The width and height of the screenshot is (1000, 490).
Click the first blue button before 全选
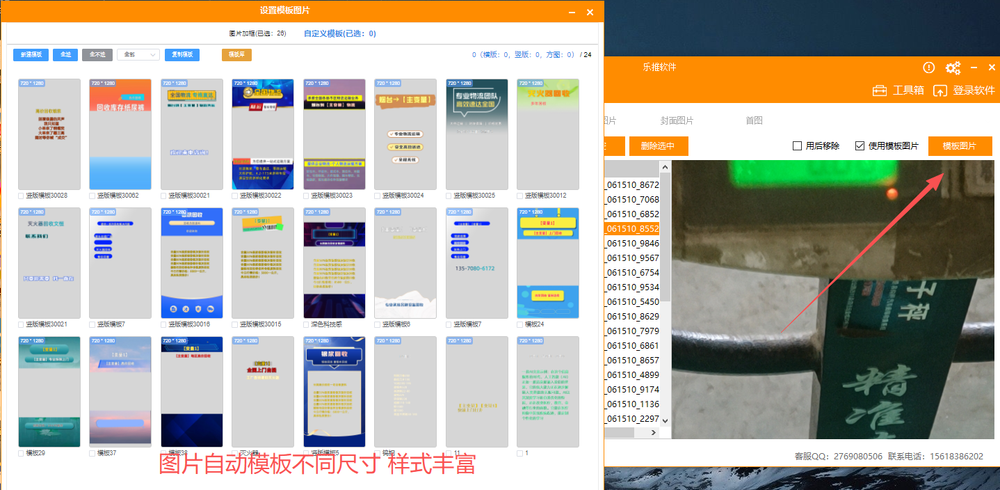[x=31, y=55]
